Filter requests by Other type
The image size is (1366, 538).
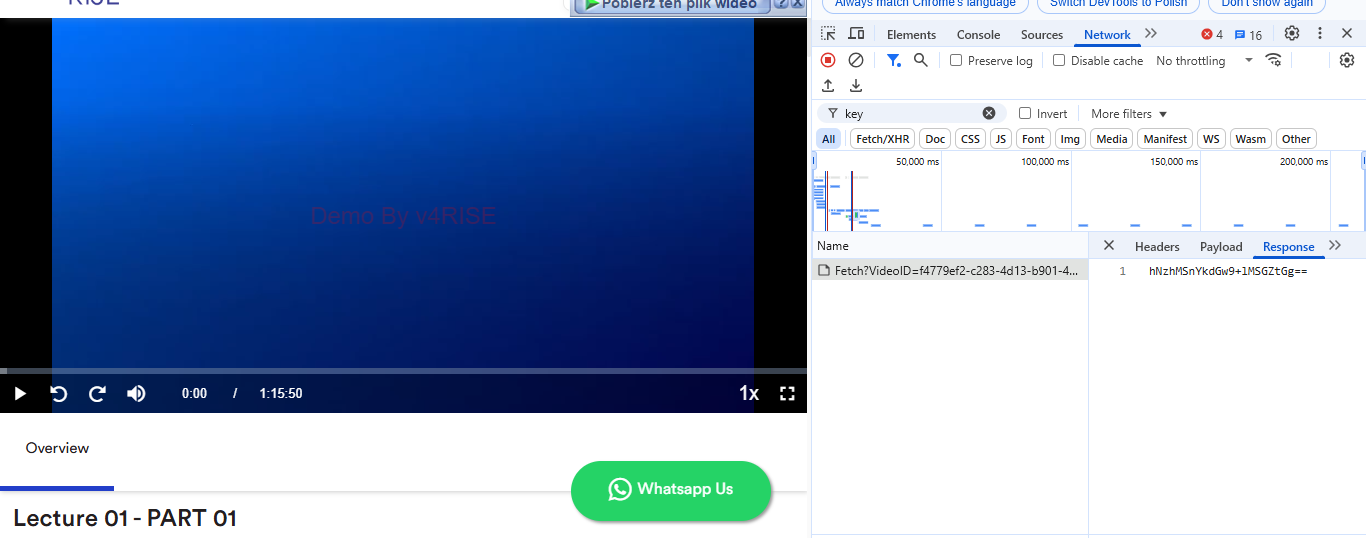coord(1296,139)
